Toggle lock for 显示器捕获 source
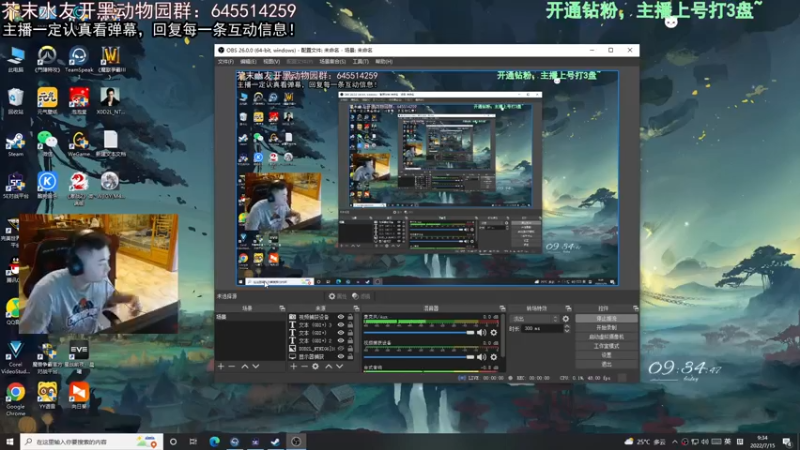Image resolution: width=800 pixels, height=450 pixels. [x=350, y=357]
